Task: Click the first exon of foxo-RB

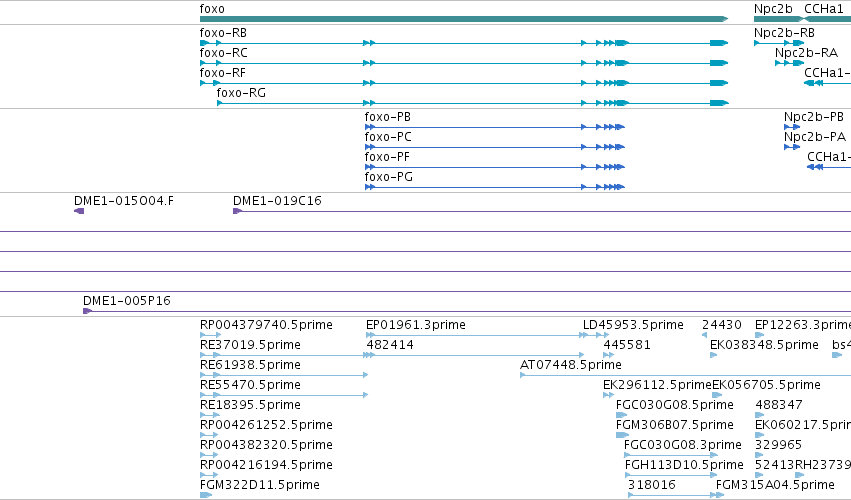Action: (x=205, y=43)
